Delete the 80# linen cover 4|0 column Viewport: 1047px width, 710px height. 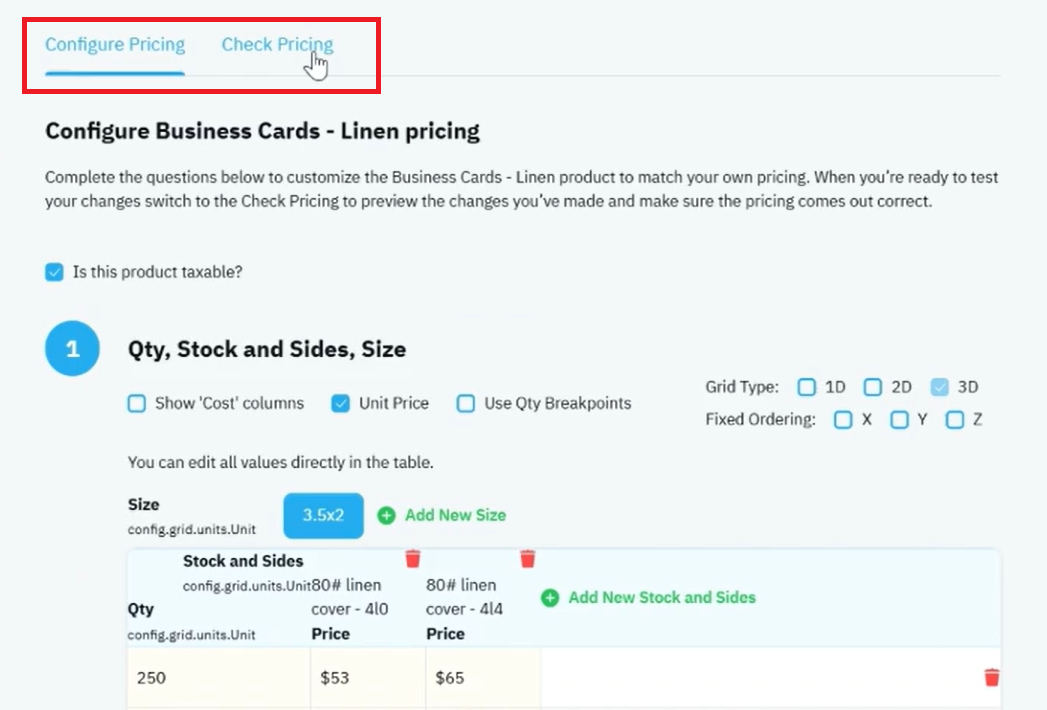point(413,558)
